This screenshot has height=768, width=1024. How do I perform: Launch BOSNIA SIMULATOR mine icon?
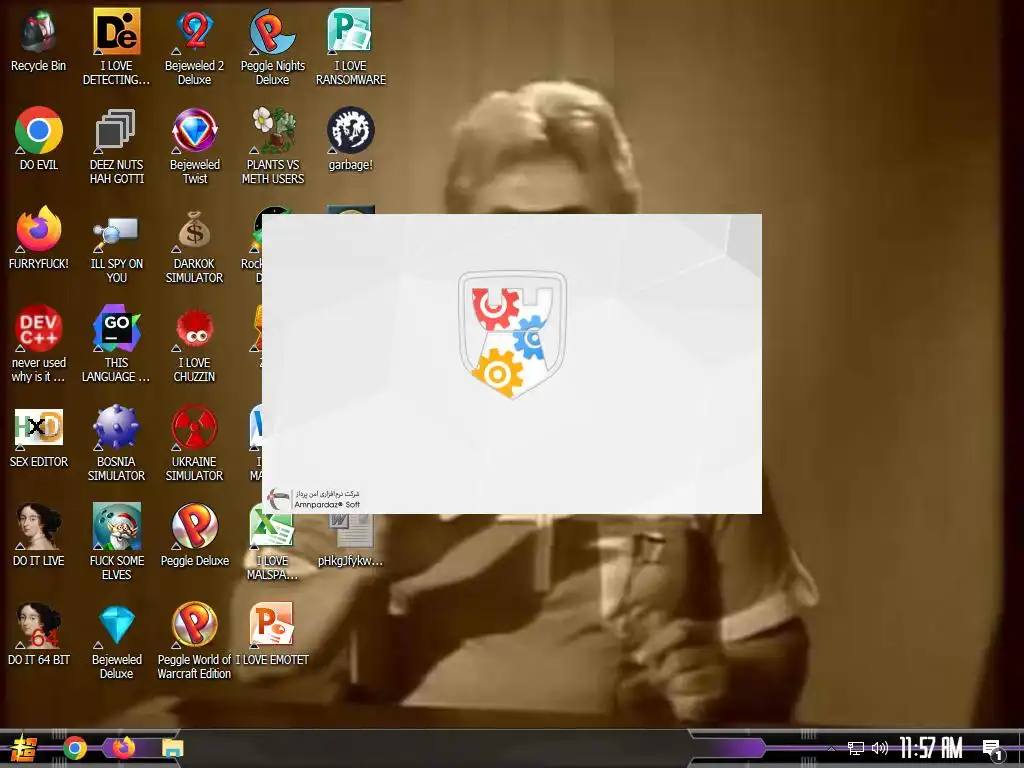(116, 428)
